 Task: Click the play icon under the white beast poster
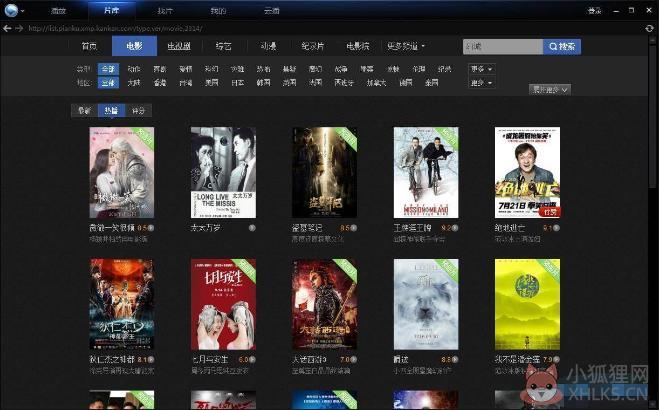point(455,360)
